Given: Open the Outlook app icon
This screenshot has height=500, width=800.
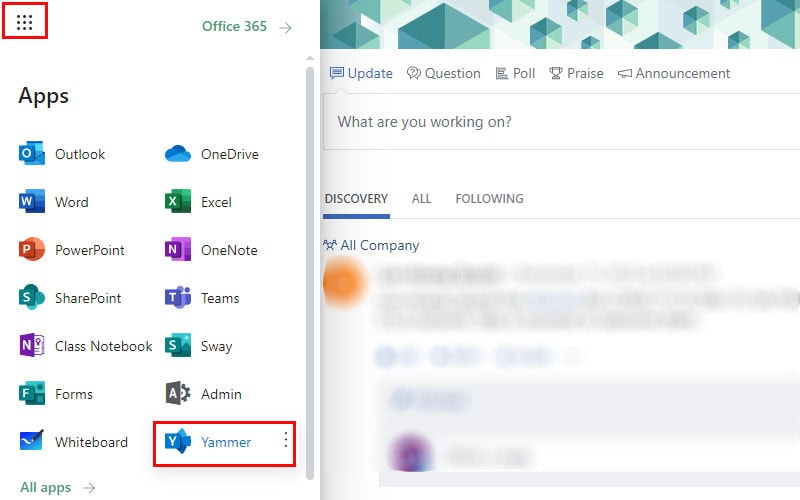Looking at the screenshot, I should (32, 154).
